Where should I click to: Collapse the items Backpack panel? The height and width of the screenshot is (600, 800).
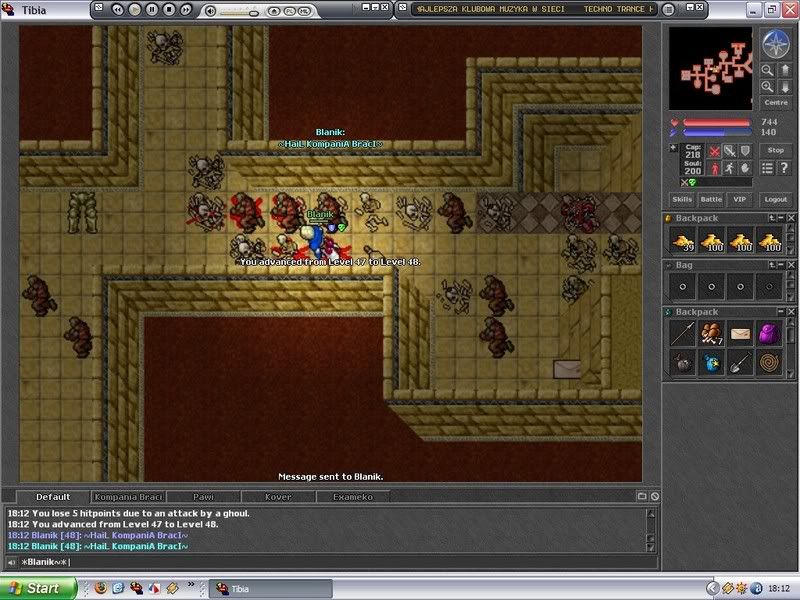click(782, 311)
